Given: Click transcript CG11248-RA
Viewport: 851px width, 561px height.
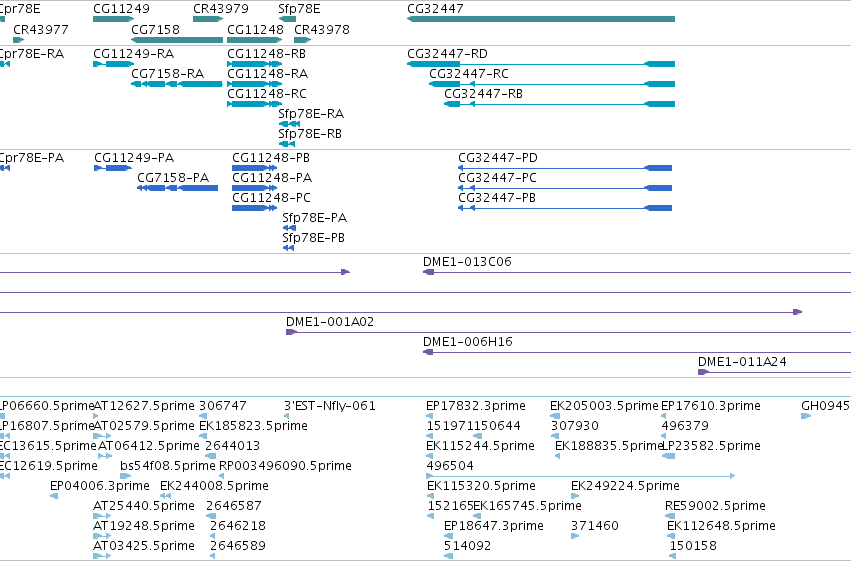Looking at the screenshot, I should point(255,84).
